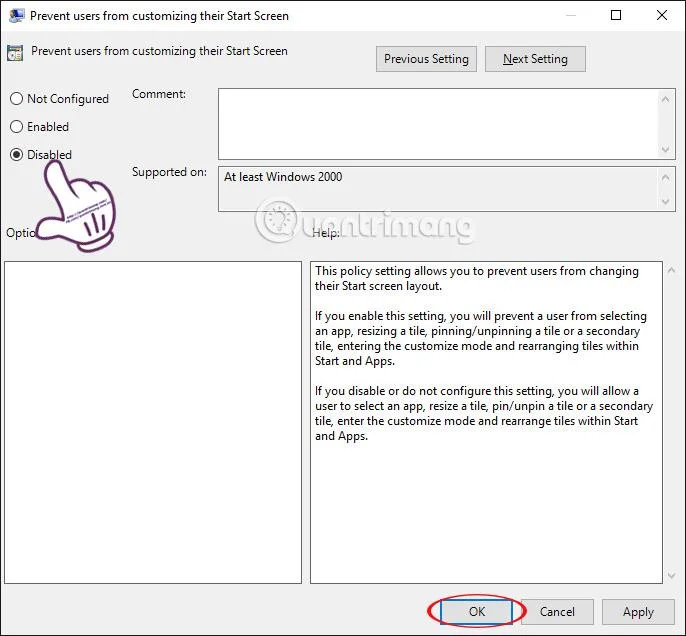The height and width of the screenshot is (636, 686).
Task: Click the 'At least Windows 2000' text
Action: [283, 177]
